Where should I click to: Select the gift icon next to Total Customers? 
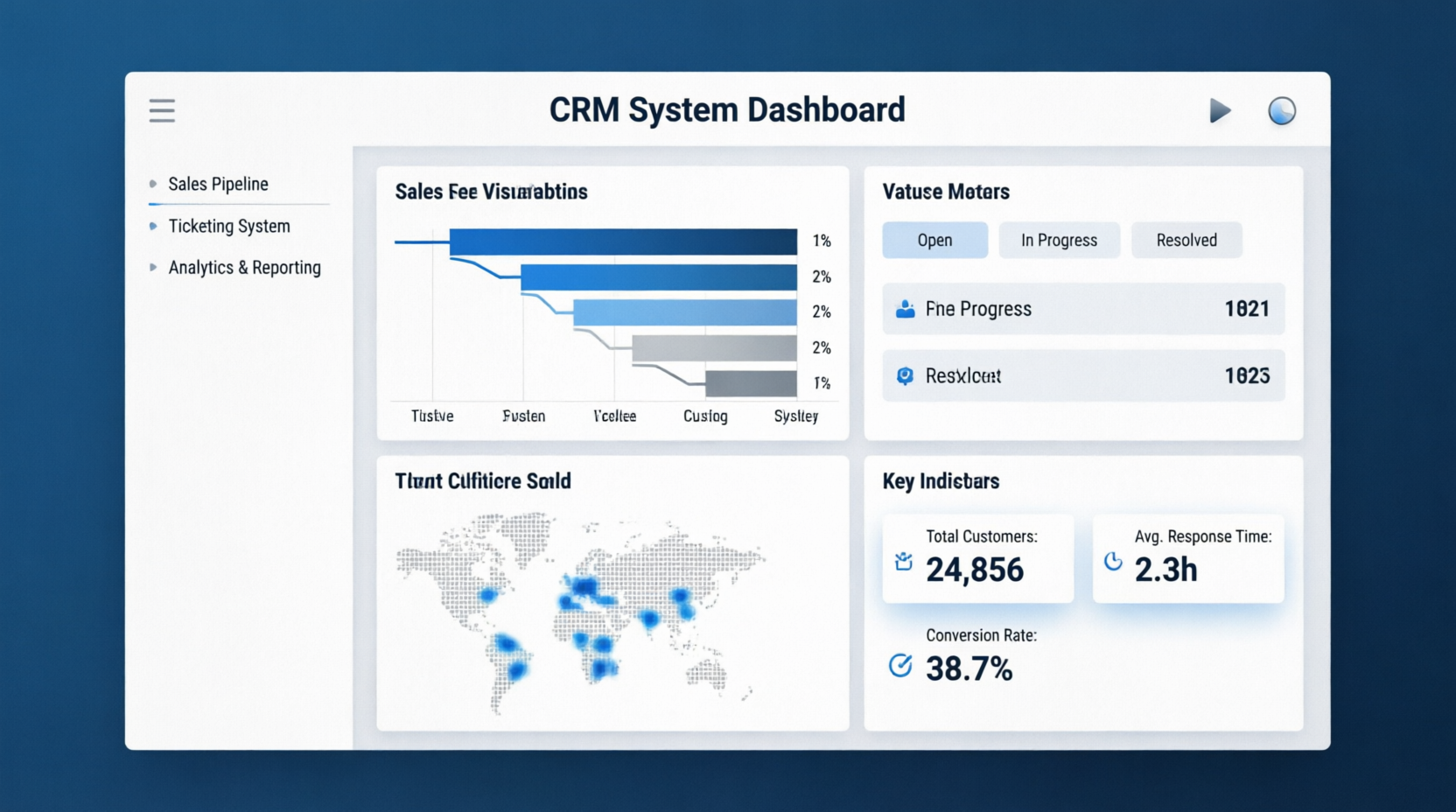(904, 563)
